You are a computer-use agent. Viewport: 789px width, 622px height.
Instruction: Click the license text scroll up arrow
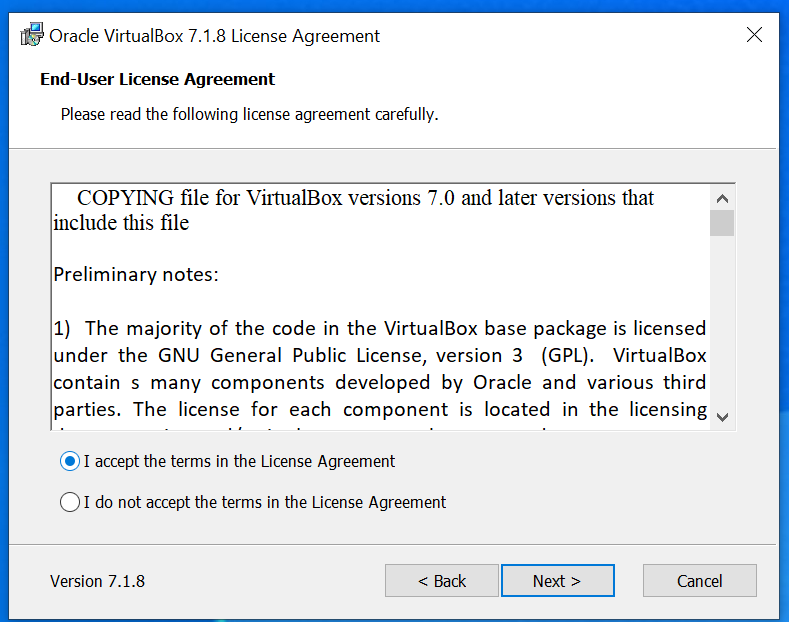722,198
